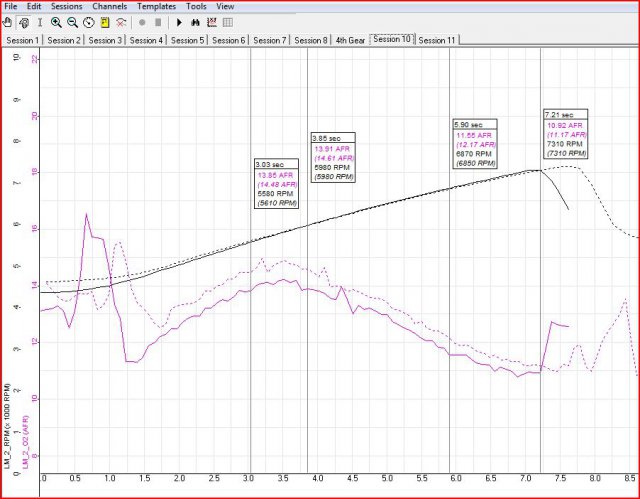Viewport: 640px width, 499px height.
Task: Click the zoom in magnifier icon
Action: [57, 22]
